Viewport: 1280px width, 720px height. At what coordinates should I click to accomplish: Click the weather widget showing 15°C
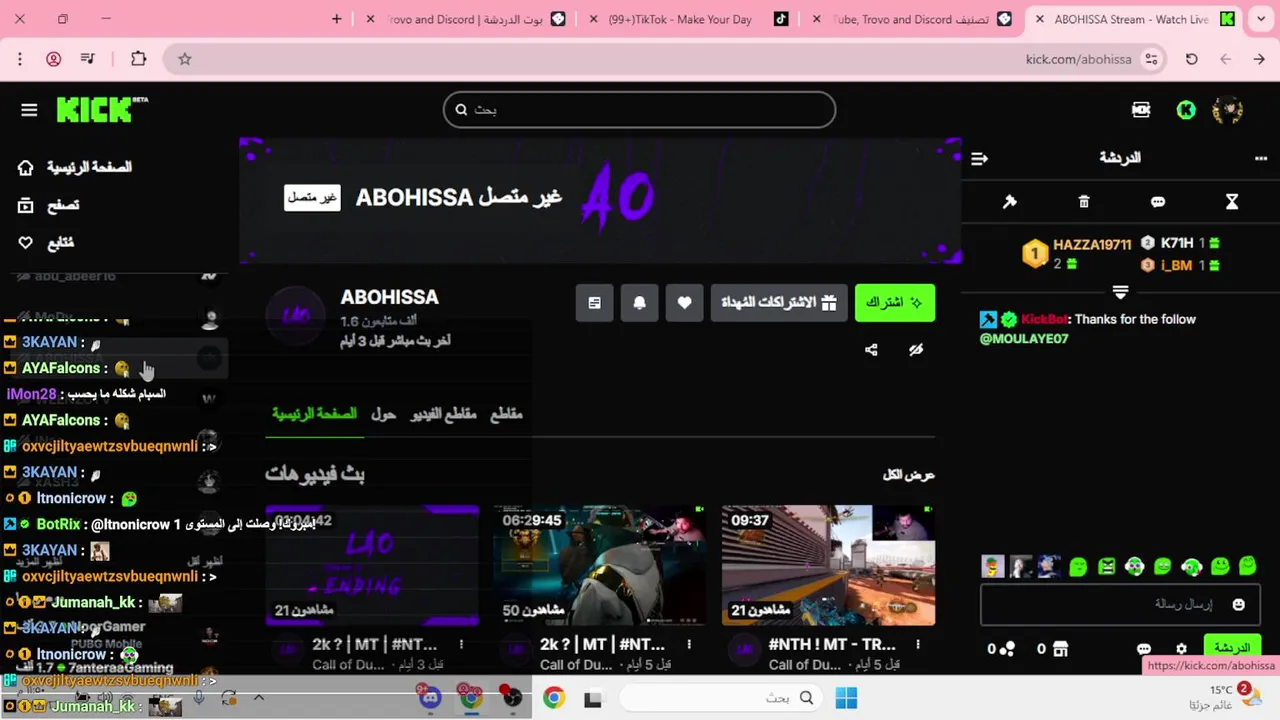coord(1222,697)
